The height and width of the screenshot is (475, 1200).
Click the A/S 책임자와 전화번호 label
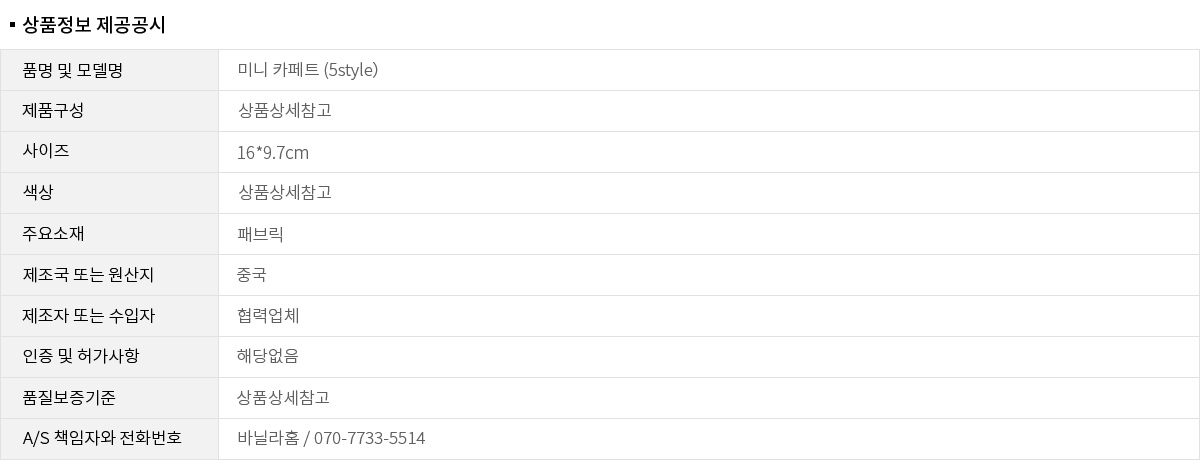tap(102, 439)
